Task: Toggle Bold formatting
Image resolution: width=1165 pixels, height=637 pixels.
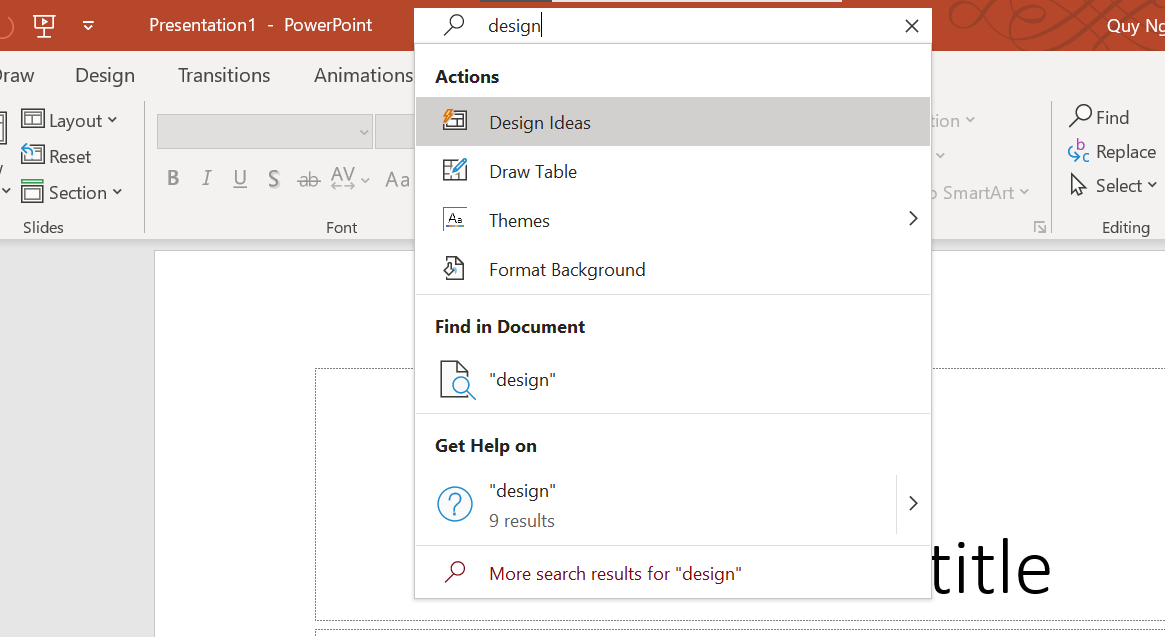Action: [x=173, y=178]
